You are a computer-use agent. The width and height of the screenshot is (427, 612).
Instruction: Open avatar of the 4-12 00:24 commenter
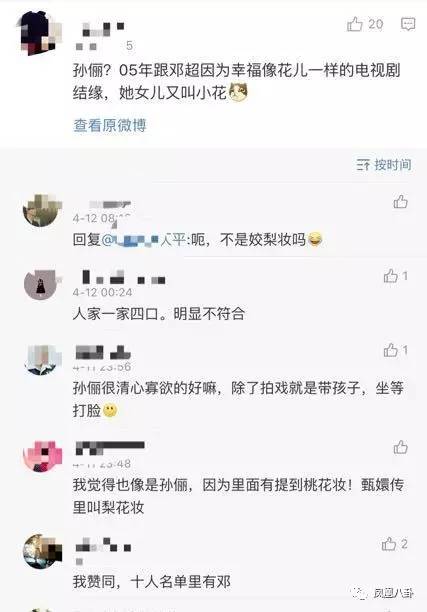[41, 284]
